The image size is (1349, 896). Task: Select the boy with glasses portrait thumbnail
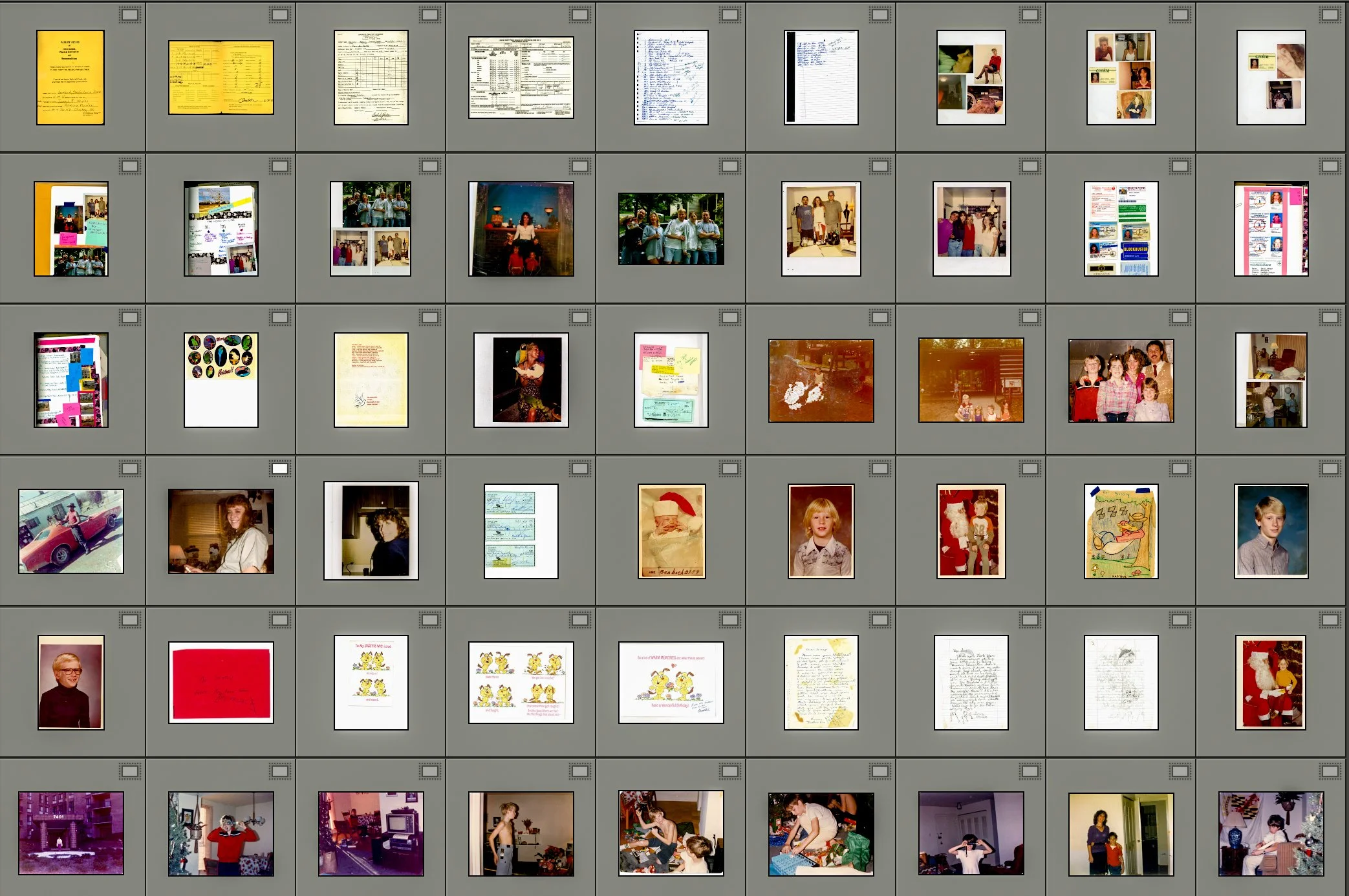tap(71, 682)
